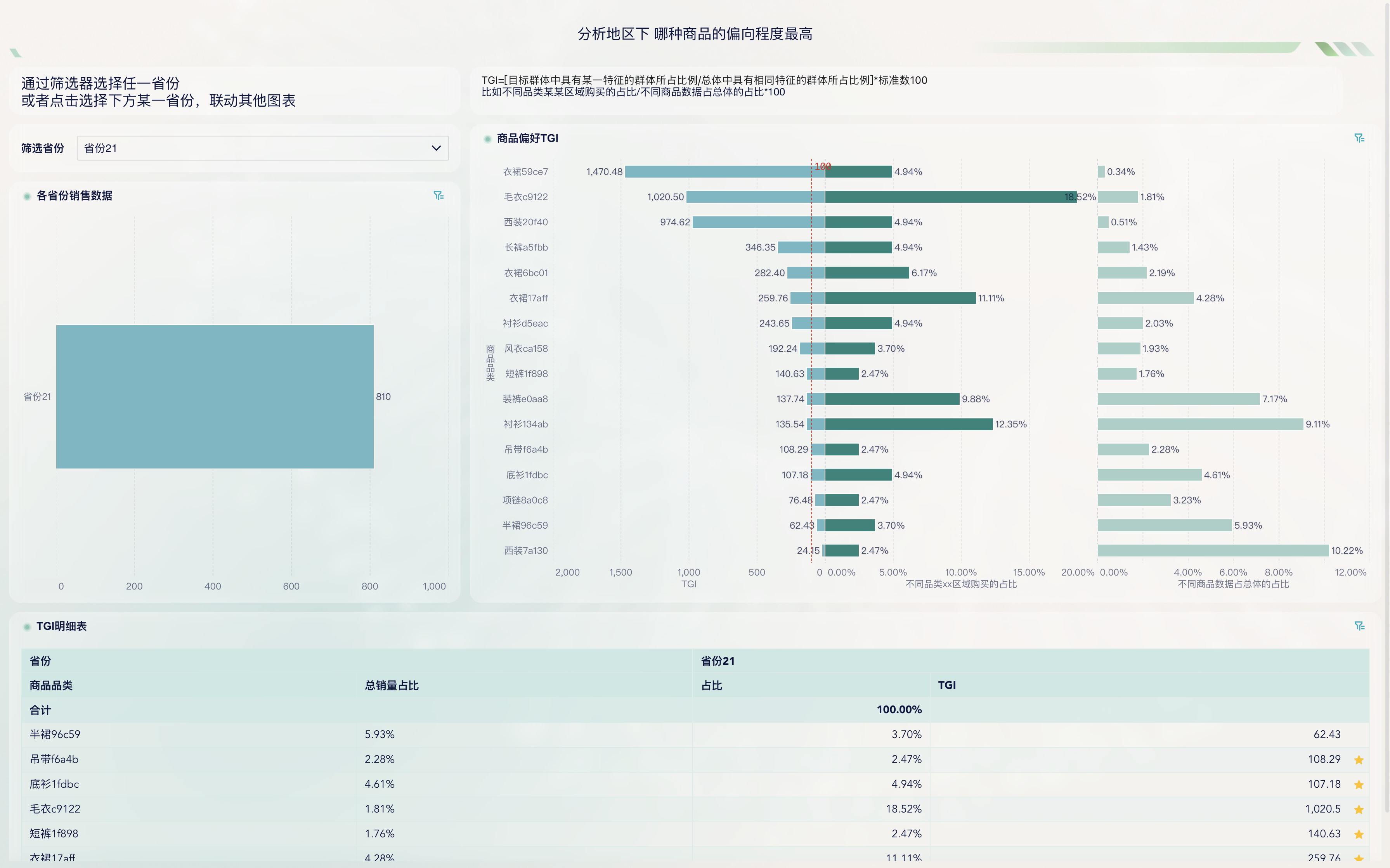
Task: Click filter icon in 各省份销售数据 panel
Action: (438, 196)
